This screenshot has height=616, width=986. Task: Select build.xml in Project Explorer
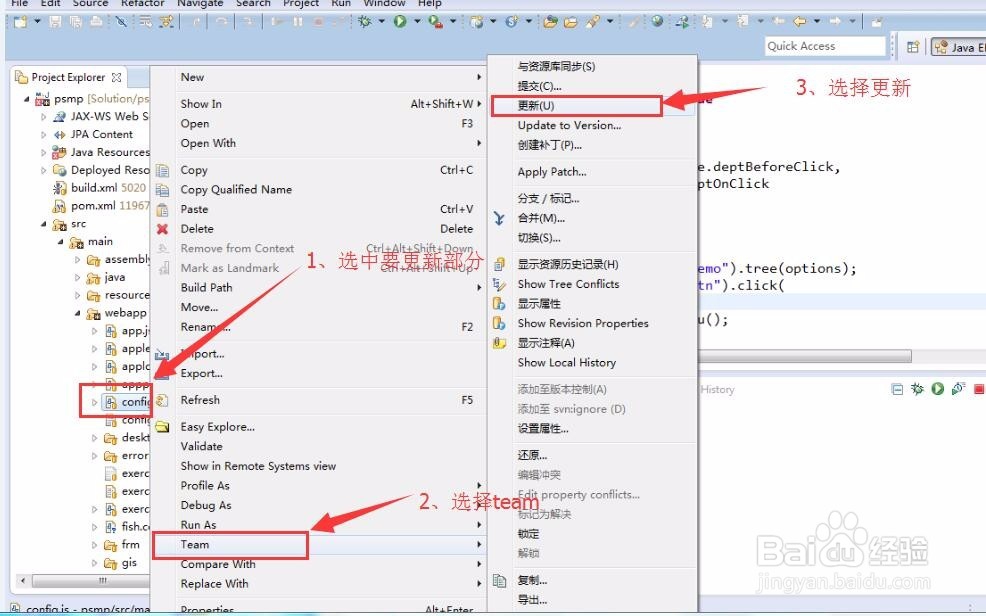pyautogui.click(x=101, y=188)
